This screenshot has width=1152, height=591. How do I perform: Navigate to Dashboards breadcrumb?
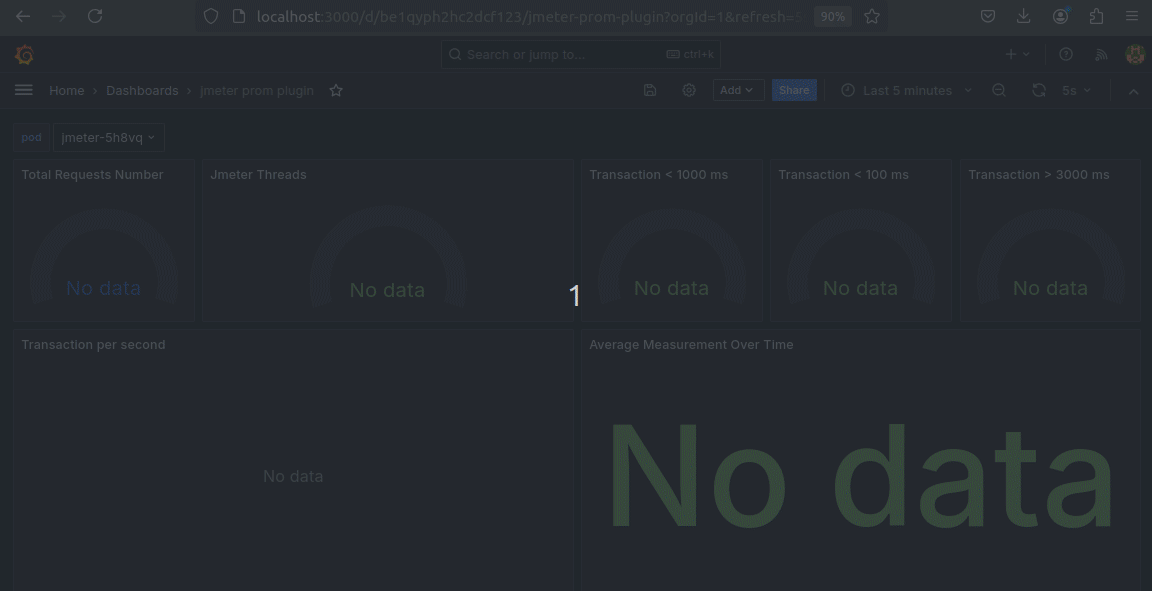pos(142,90)
